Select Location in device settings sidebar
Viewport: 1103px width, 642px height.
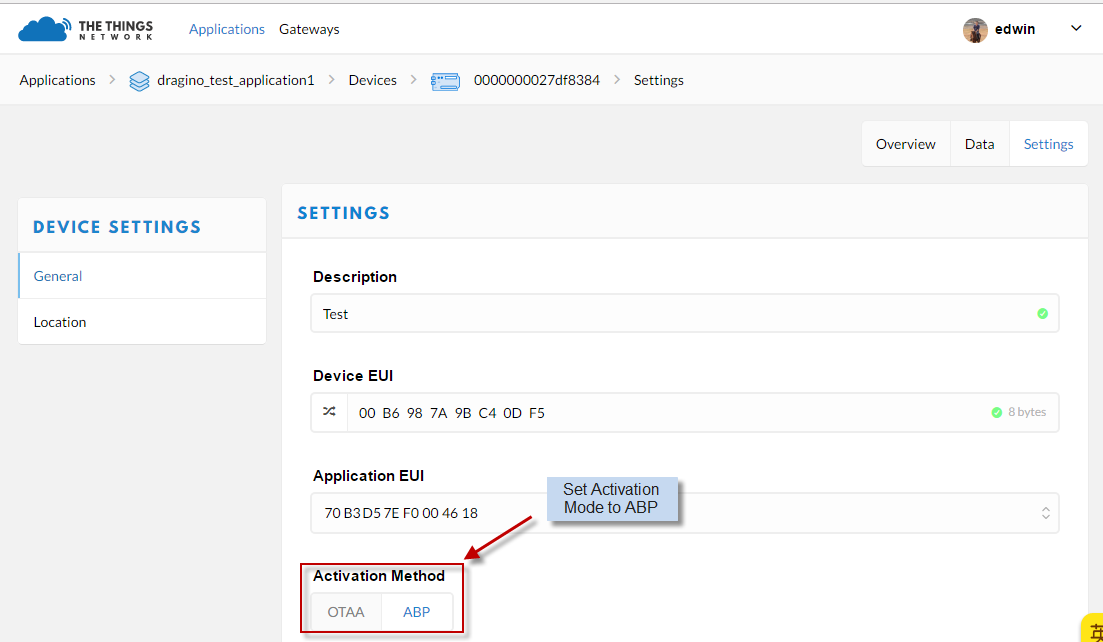click(142, 322)
